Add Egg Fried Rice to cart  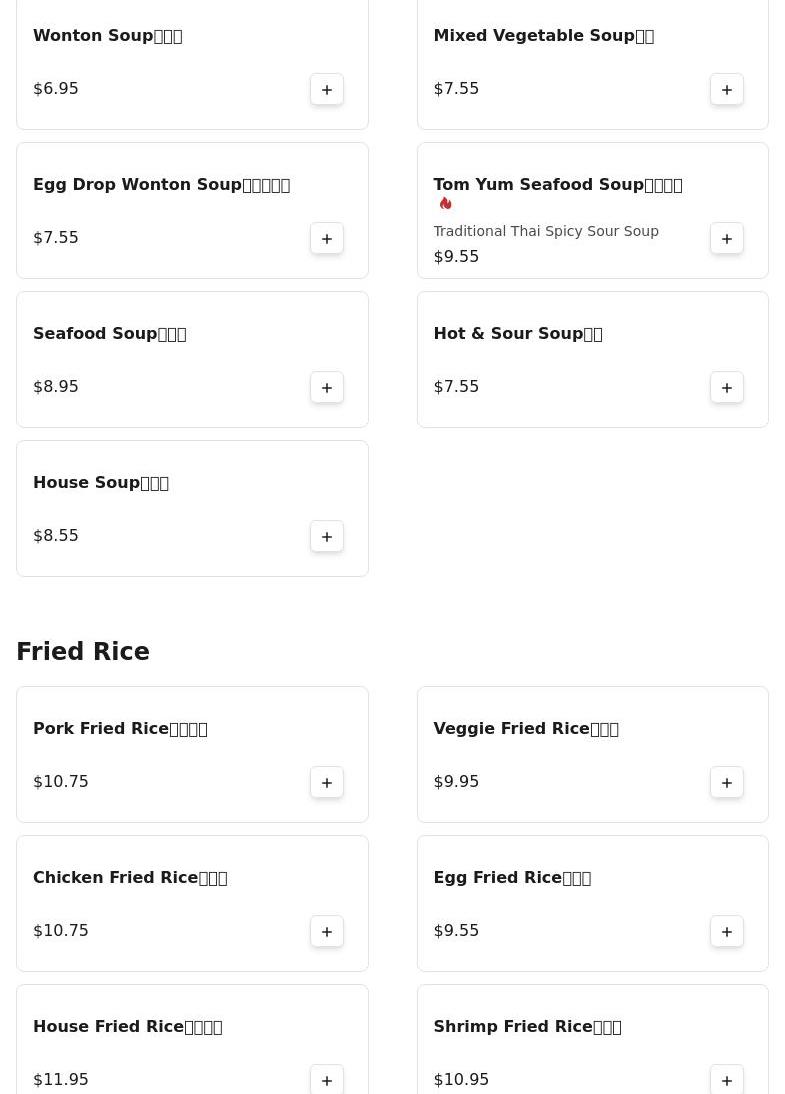pos(726,931)
